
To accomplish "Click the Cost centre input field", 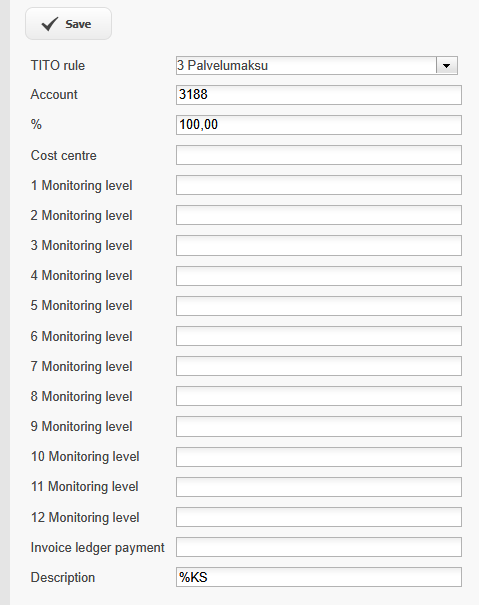I will (x=319, y=155).
